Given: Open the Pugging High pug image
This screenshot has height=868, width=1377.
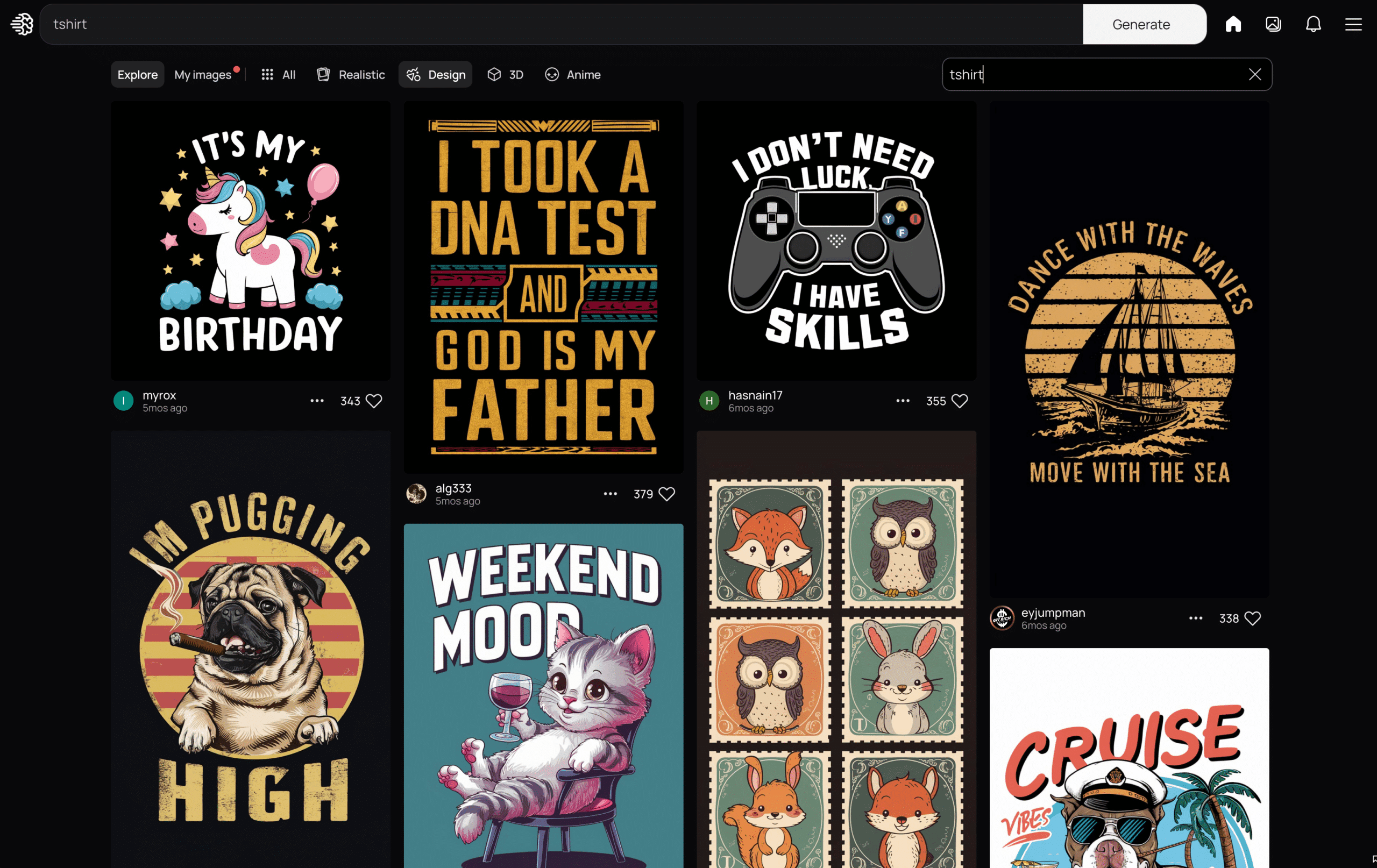Looking at the screenshot, I should coord(251,649).
